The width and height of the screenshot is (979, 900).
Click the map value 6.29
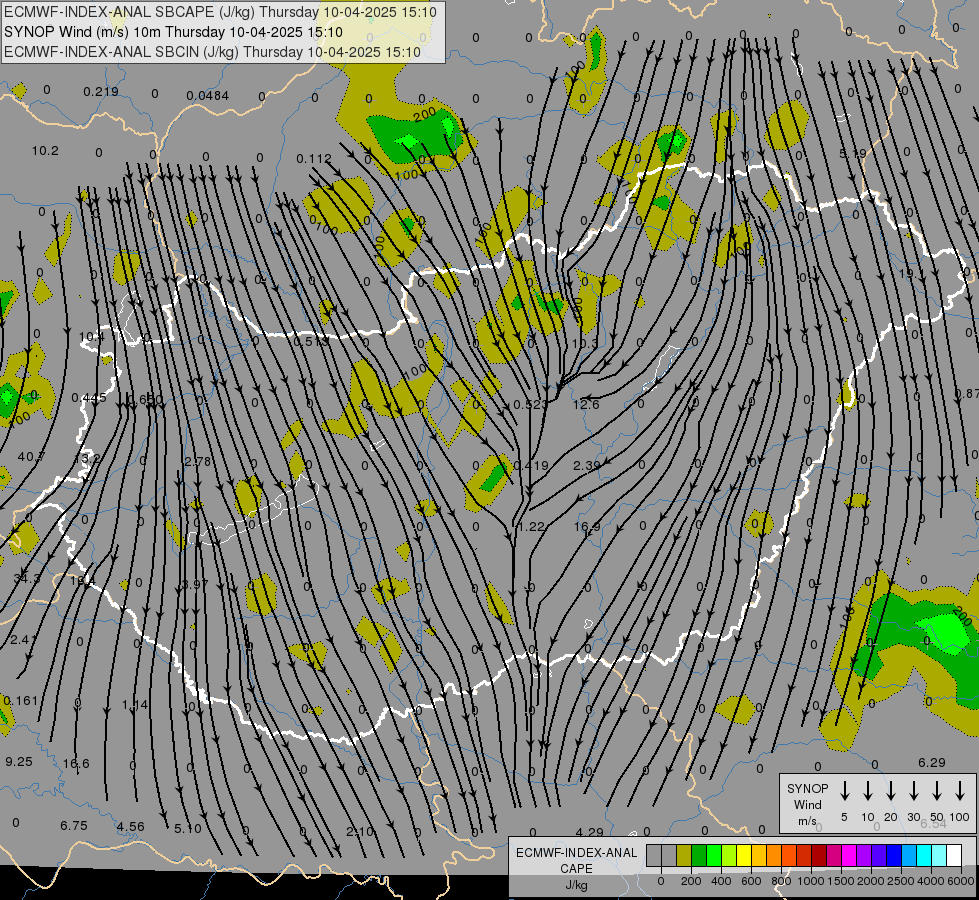[932, 763]
